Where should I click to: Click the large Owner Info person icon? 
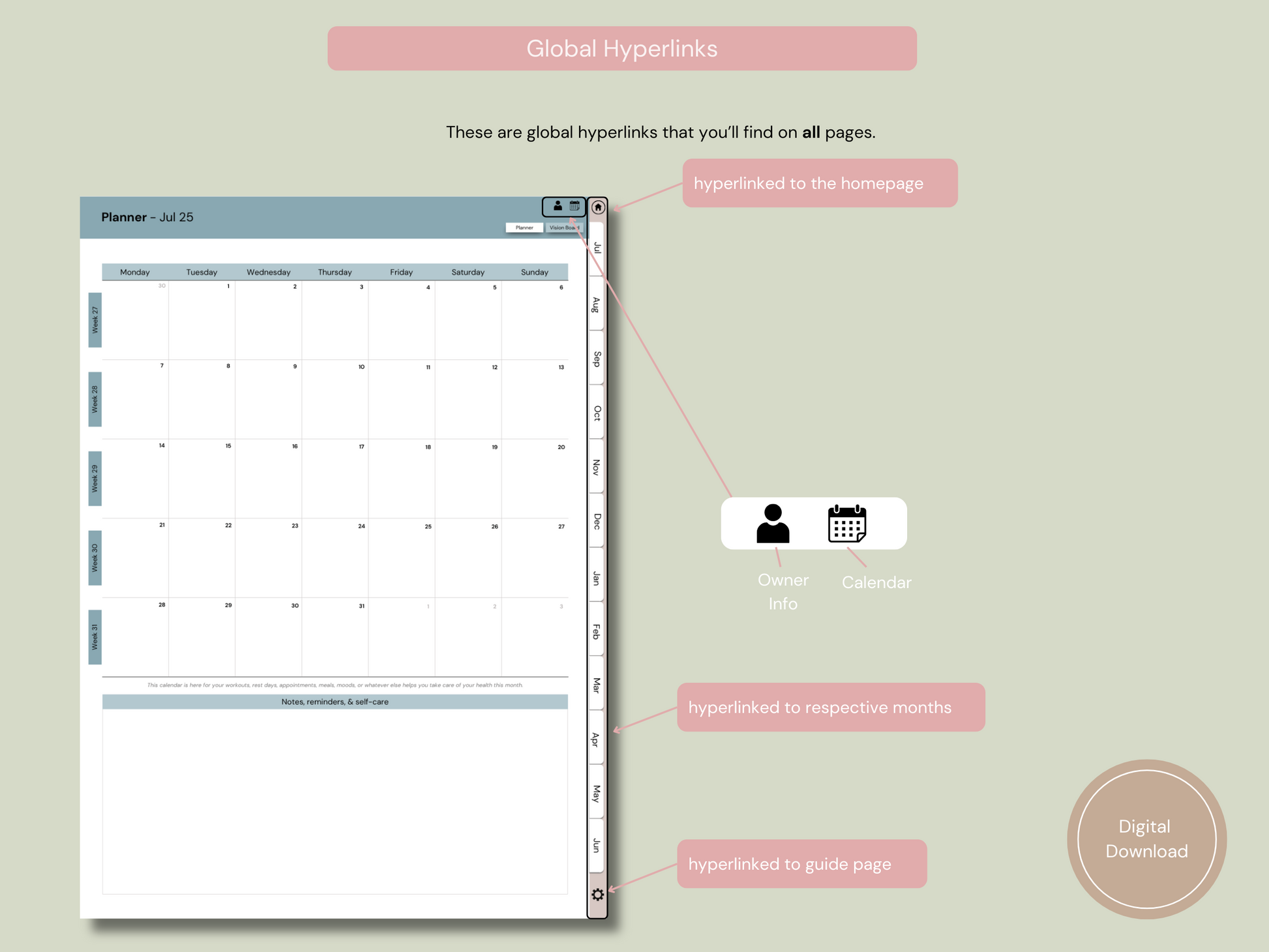(x=773, y=525)
